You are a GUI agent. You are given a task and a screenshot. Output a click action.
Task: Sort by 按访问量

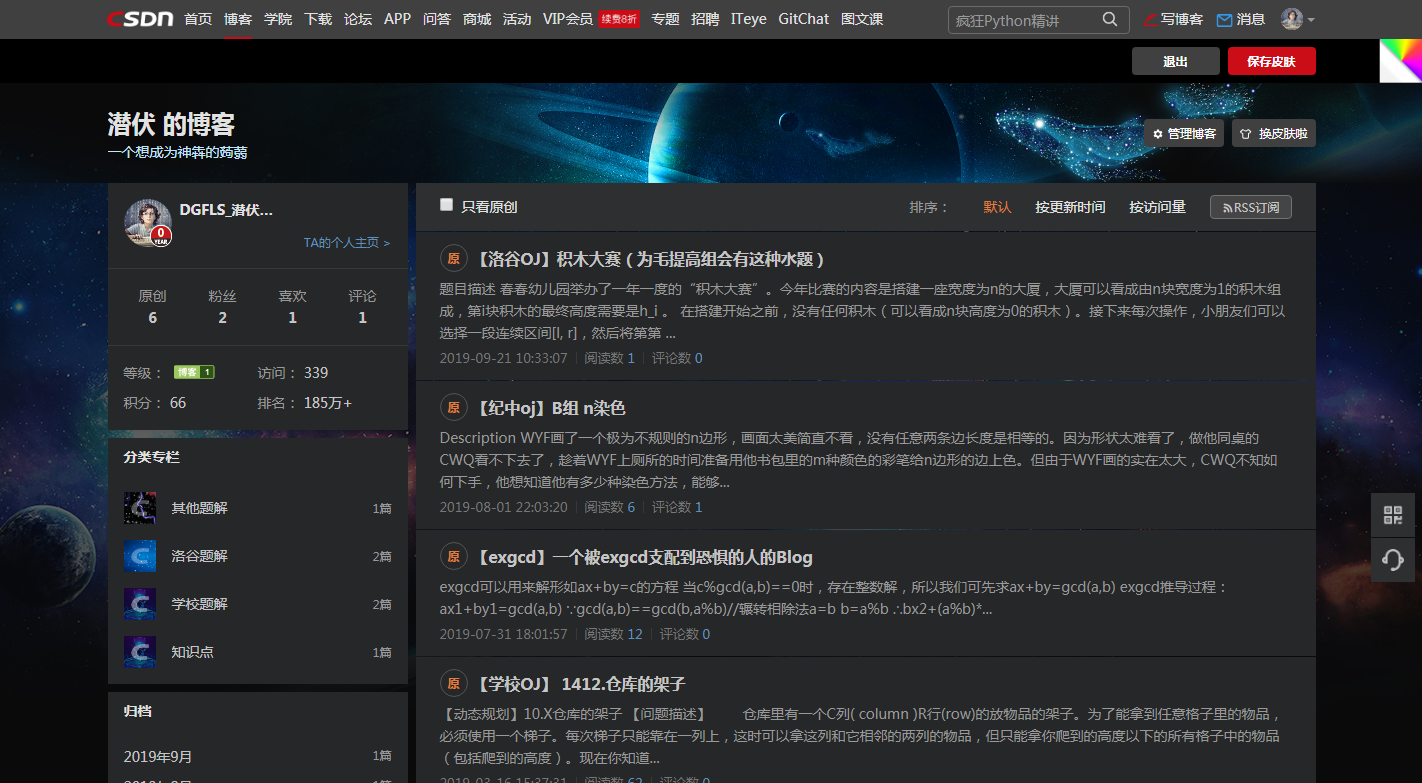(1157, 207)
